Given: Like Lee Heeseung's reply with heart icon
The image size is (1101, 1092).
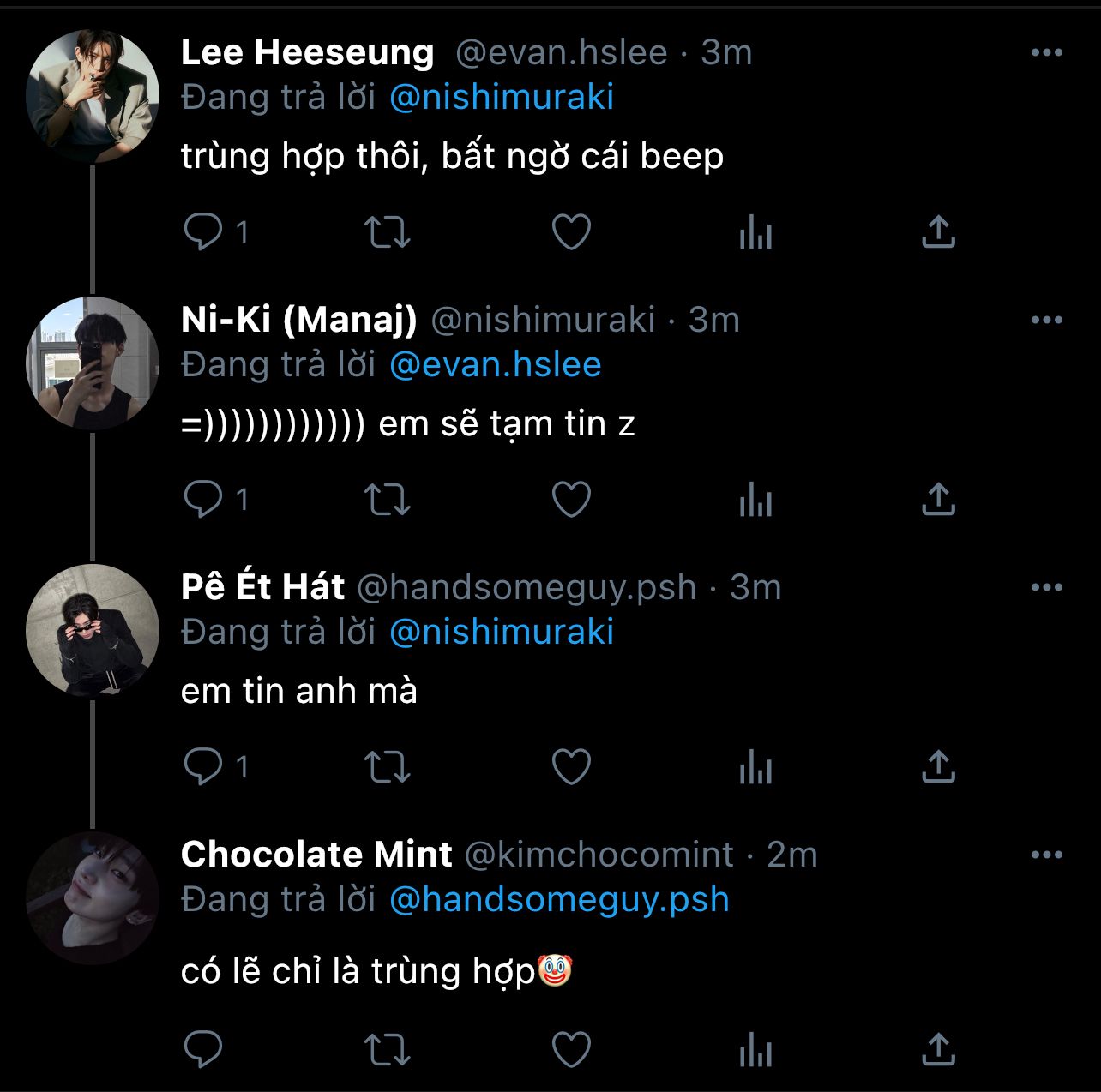Looking at the screenshot, I should coord(571,231).
